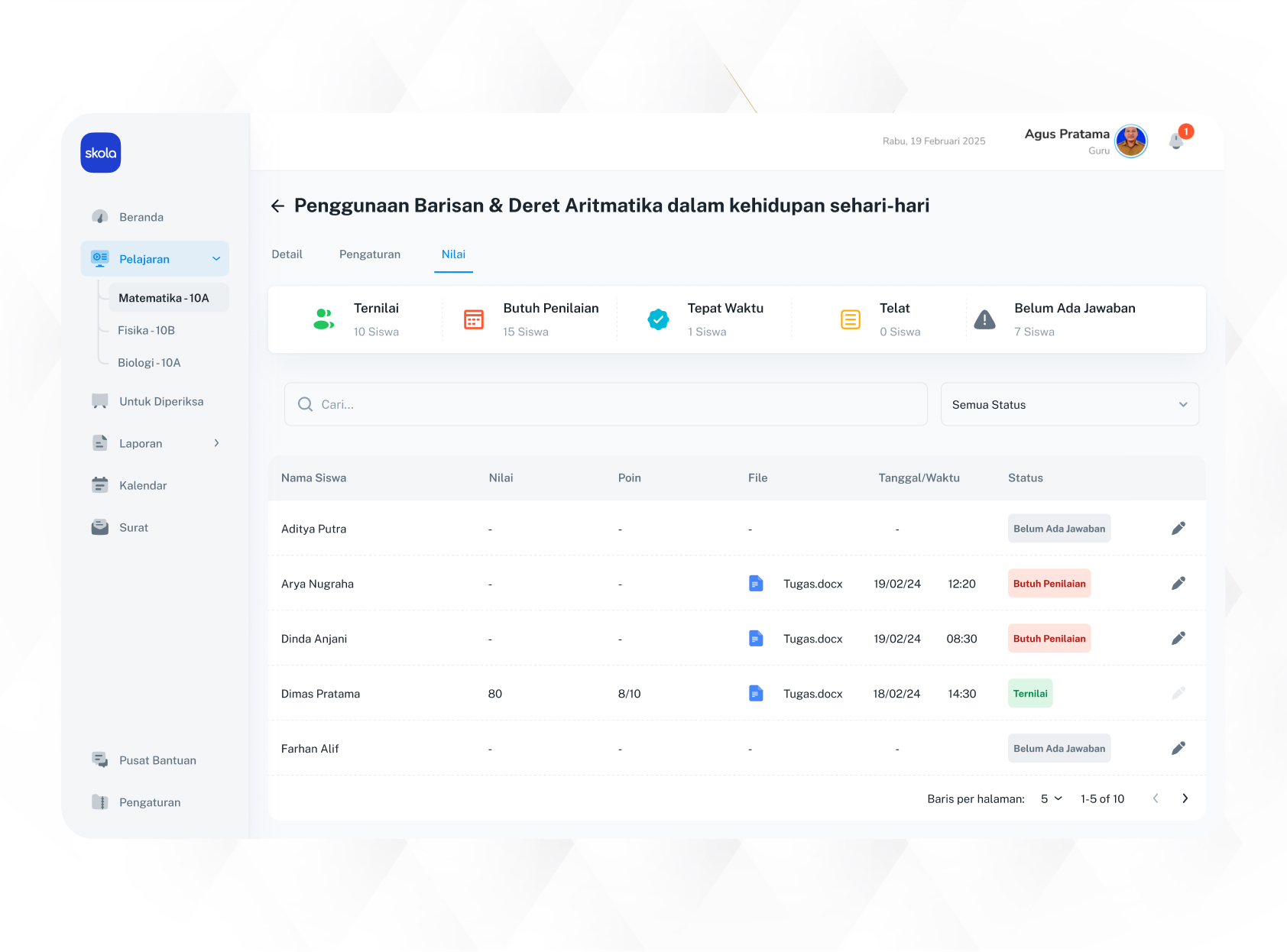Open the Semua Status filter dropdown
This screenshot has height=952, width=1287.
point(1069,404)
